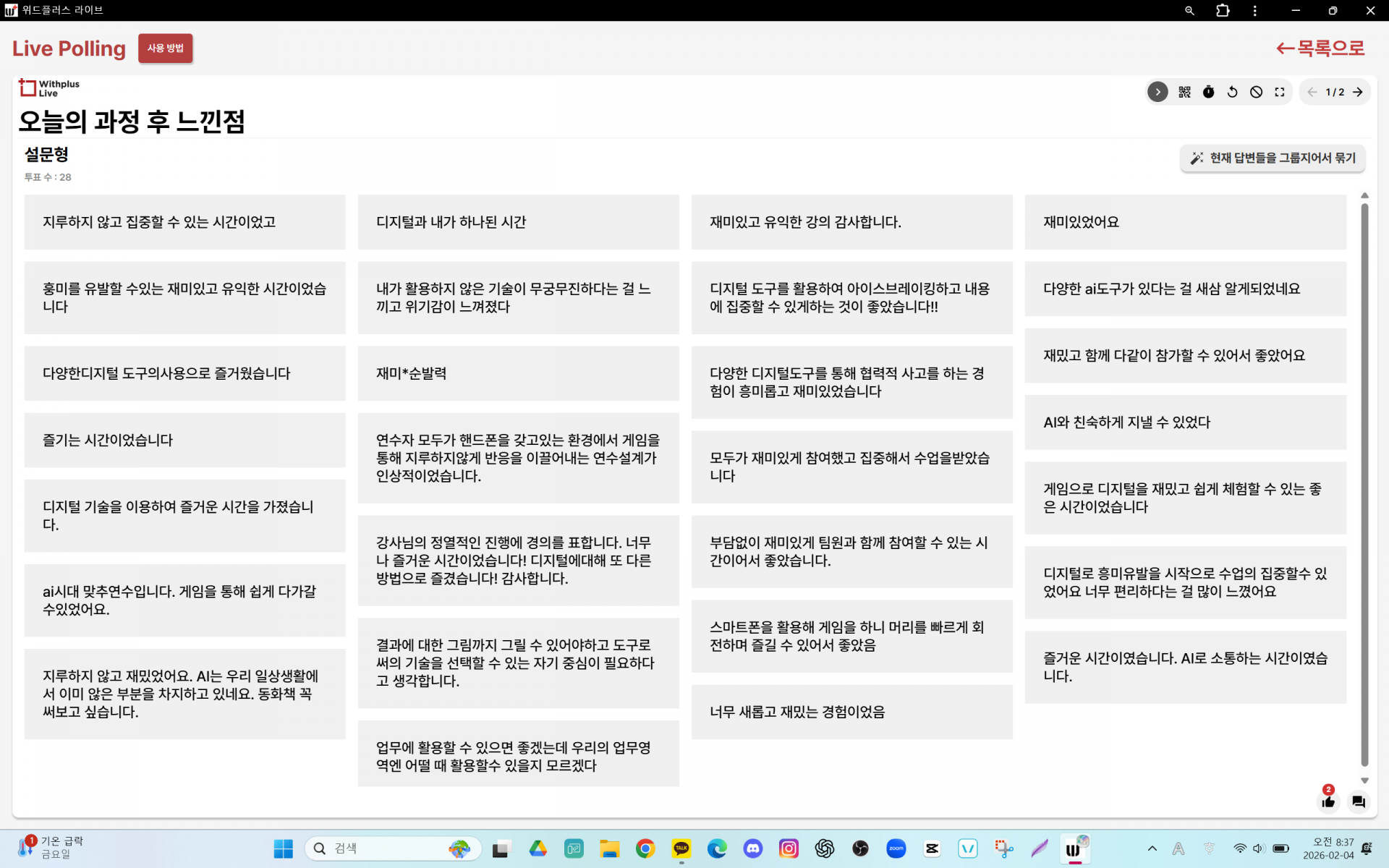1389x868 pixels.
Task: Go to next poll slide arrow
Action: (x=1358, y=92)
